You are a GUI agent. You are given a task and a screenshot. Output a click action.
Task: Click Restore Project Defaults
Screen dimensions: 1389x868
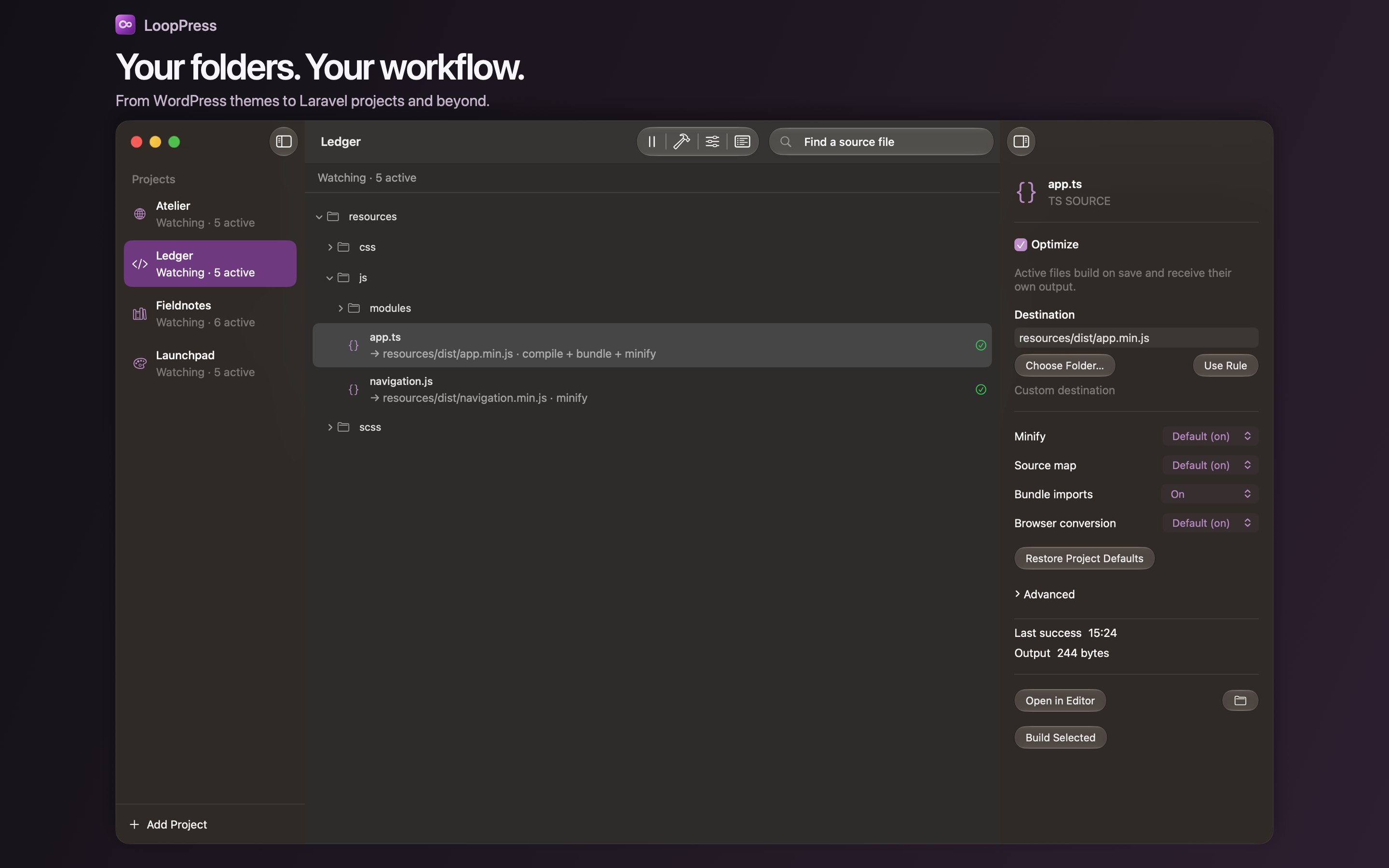coord(1084,558)
